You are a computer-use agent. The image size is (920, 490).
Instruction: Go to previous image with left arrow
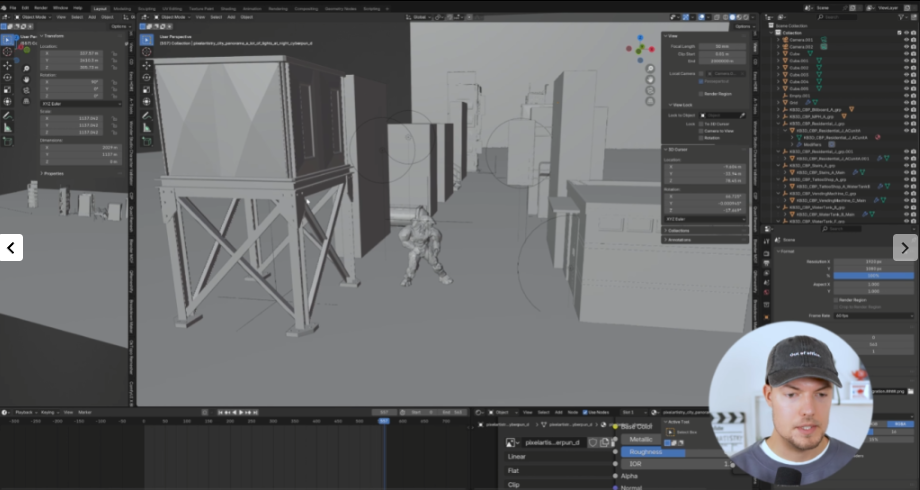tap(11, 248)
